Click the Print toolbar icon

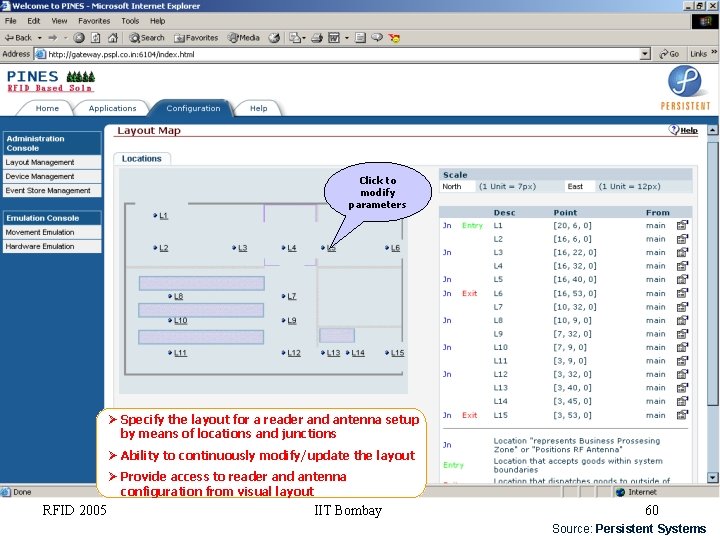pyautogui.click(x=317, y=38)
